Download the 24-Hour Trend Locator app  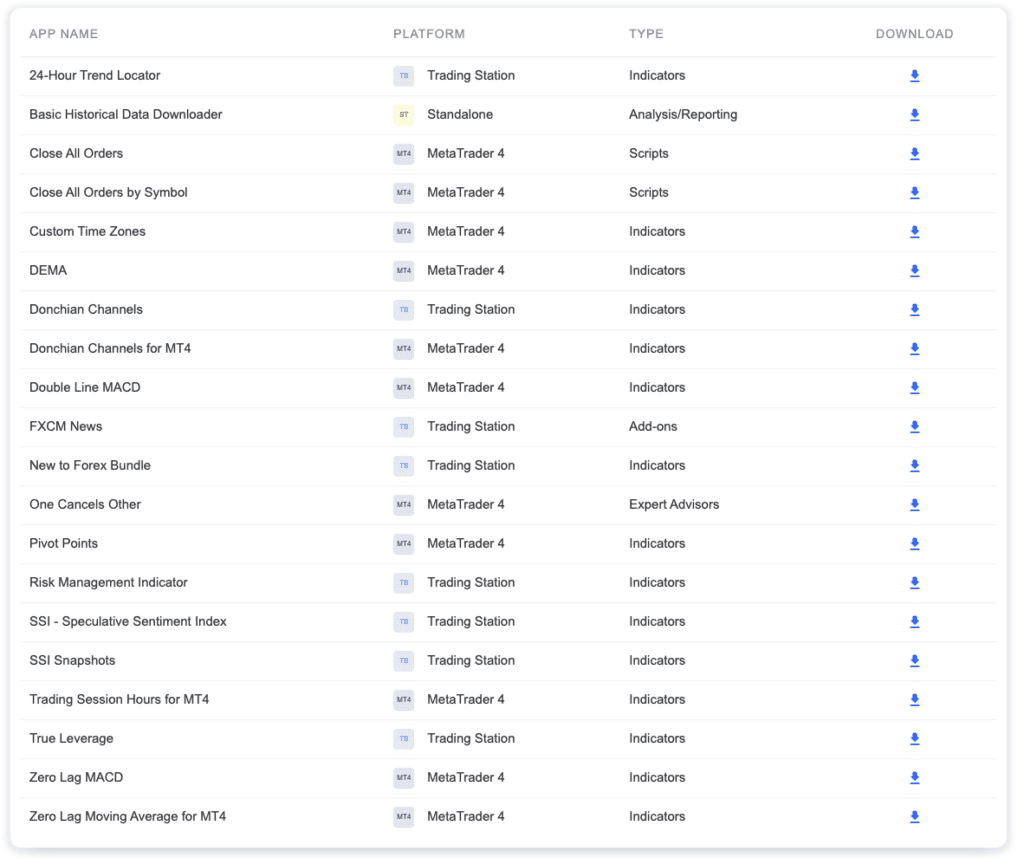(914, 76)
